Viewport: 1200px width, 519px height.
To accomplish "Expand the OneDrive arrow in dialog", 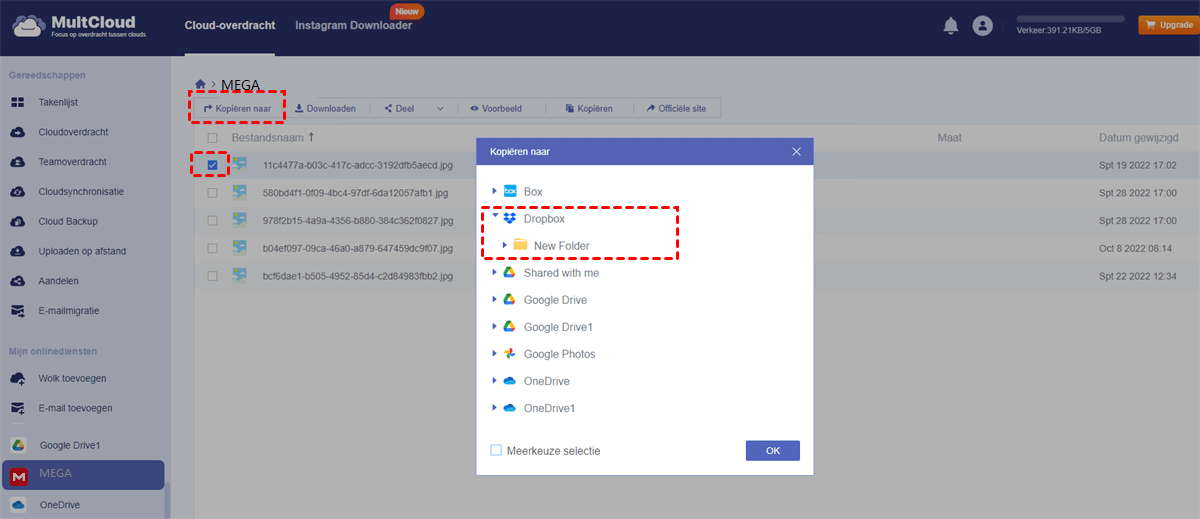I will pyautogui.click(x=494, y=381).
